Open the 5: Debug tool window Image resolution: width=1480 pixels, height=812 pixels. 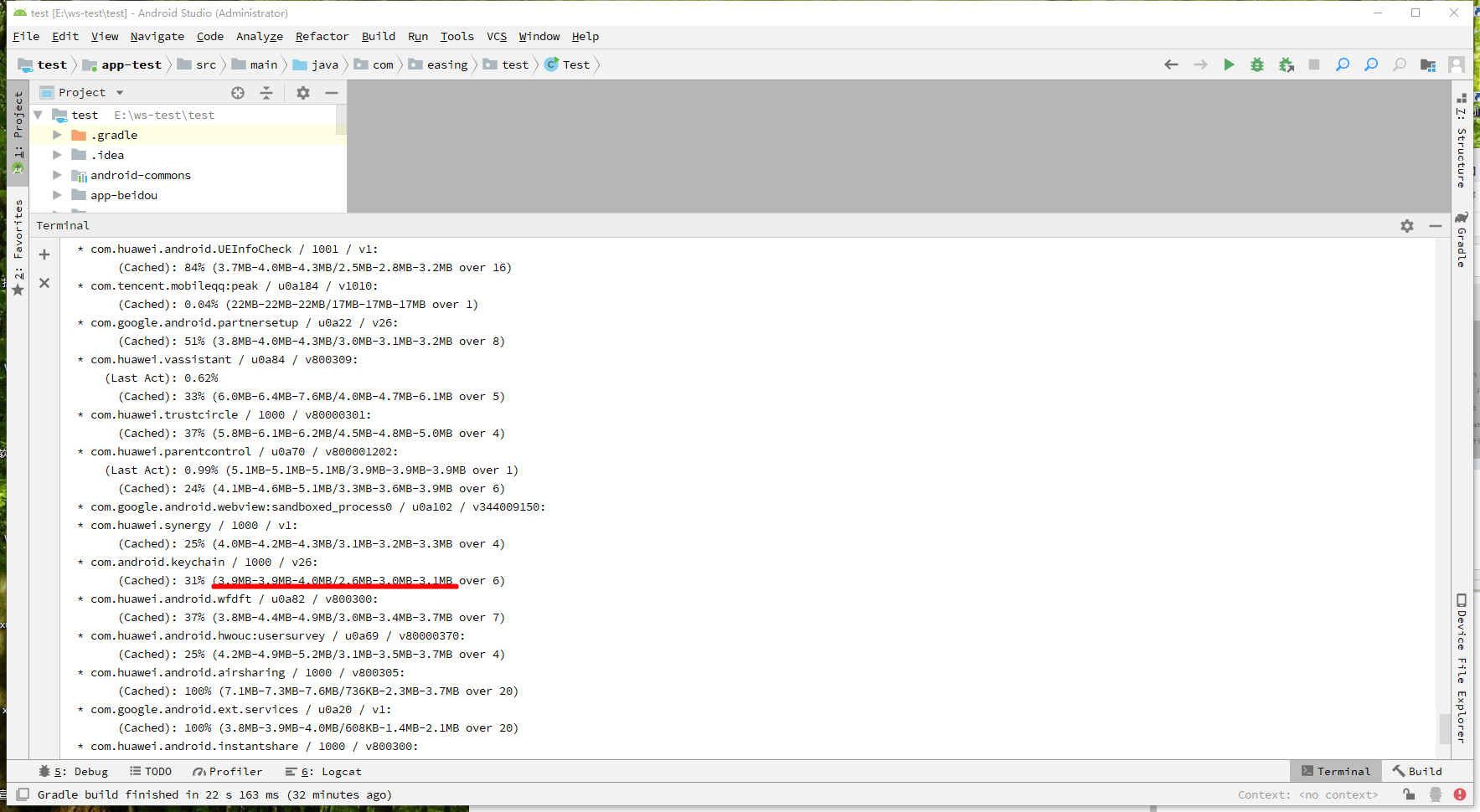pos(73,772)
